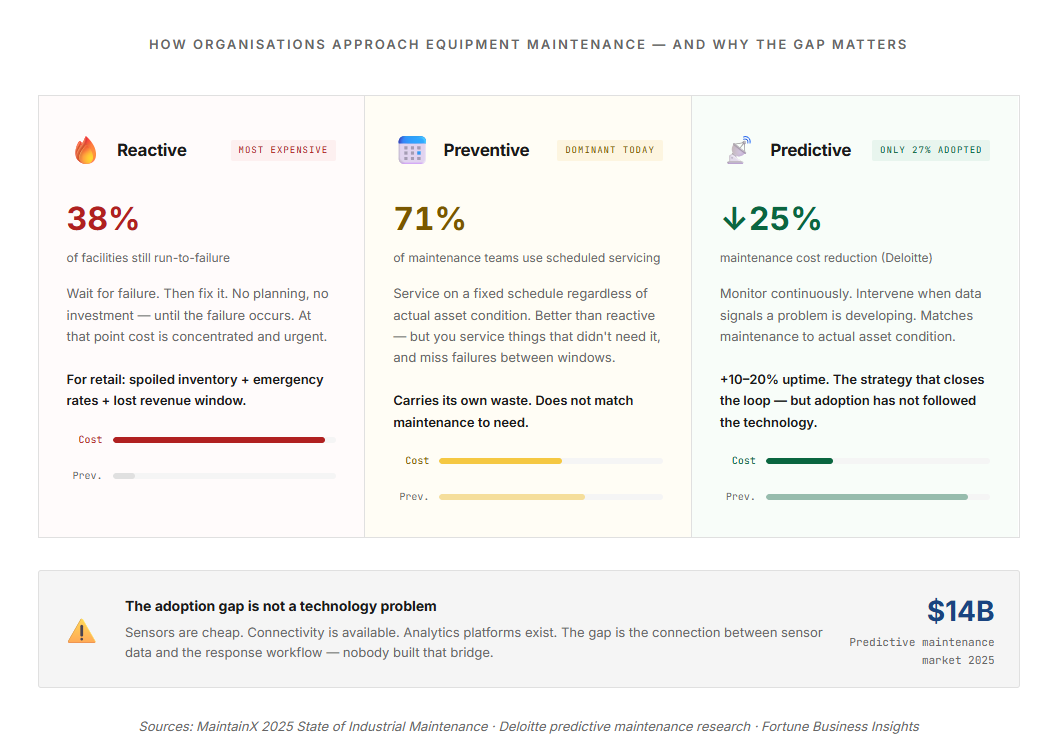Click the green down arrow before 25%
The height and width of the screenshot is (748, 1060).
coord(733,218)
